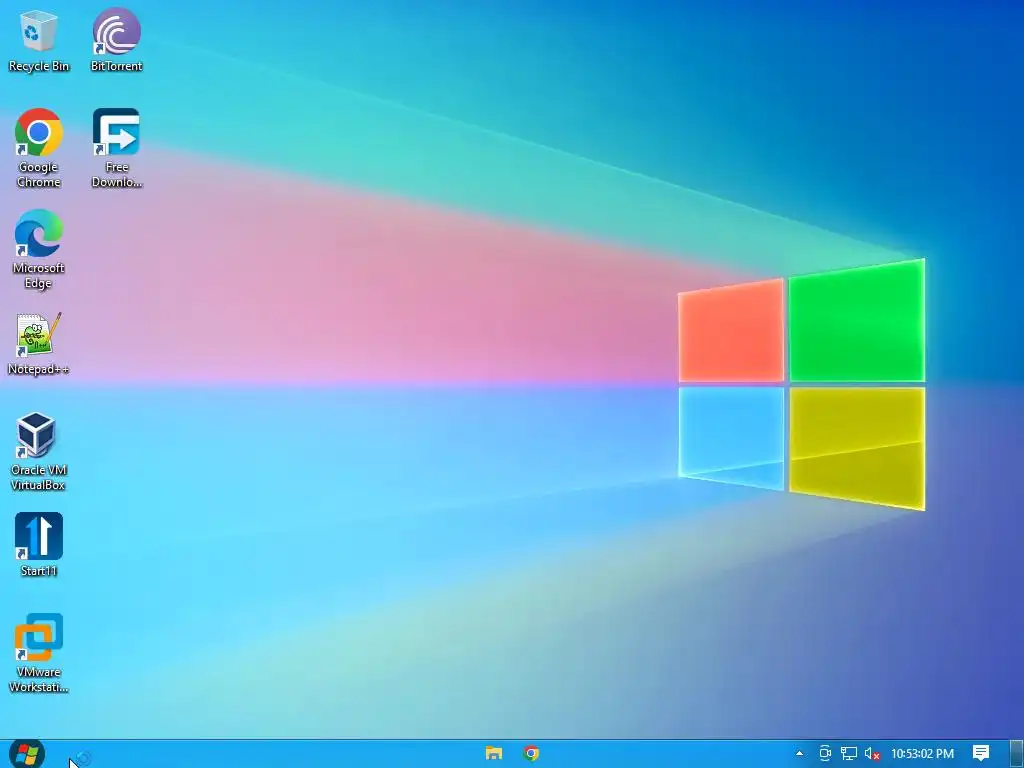Image resolution: width=1024 pixels, height=768 pixels.
Task: Click the muted volume tray icon
Action: tap(872, 754)
